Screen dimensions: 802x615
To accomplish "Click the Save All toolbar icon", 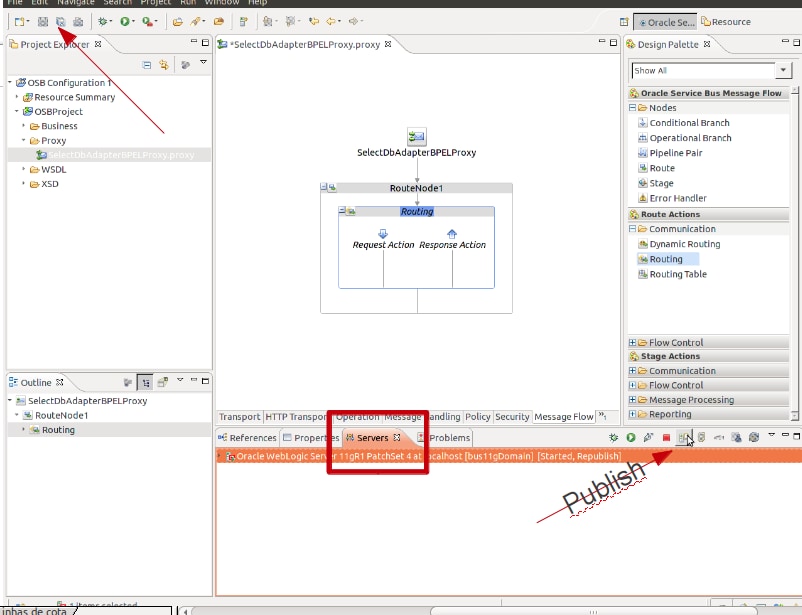I will pos(60,21).
